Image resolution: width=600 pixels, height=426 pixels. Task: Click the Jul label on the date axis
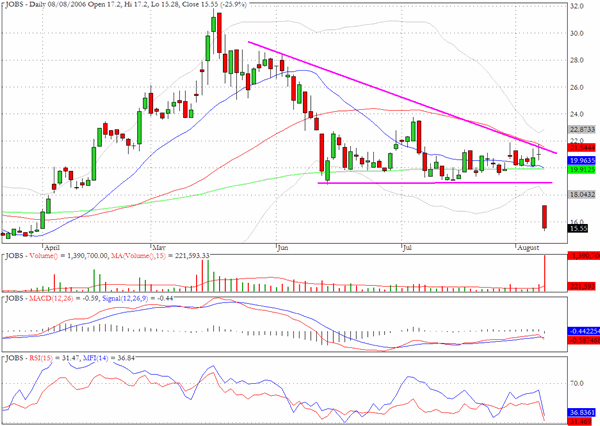pyautogui.click(x=408, y=248)
